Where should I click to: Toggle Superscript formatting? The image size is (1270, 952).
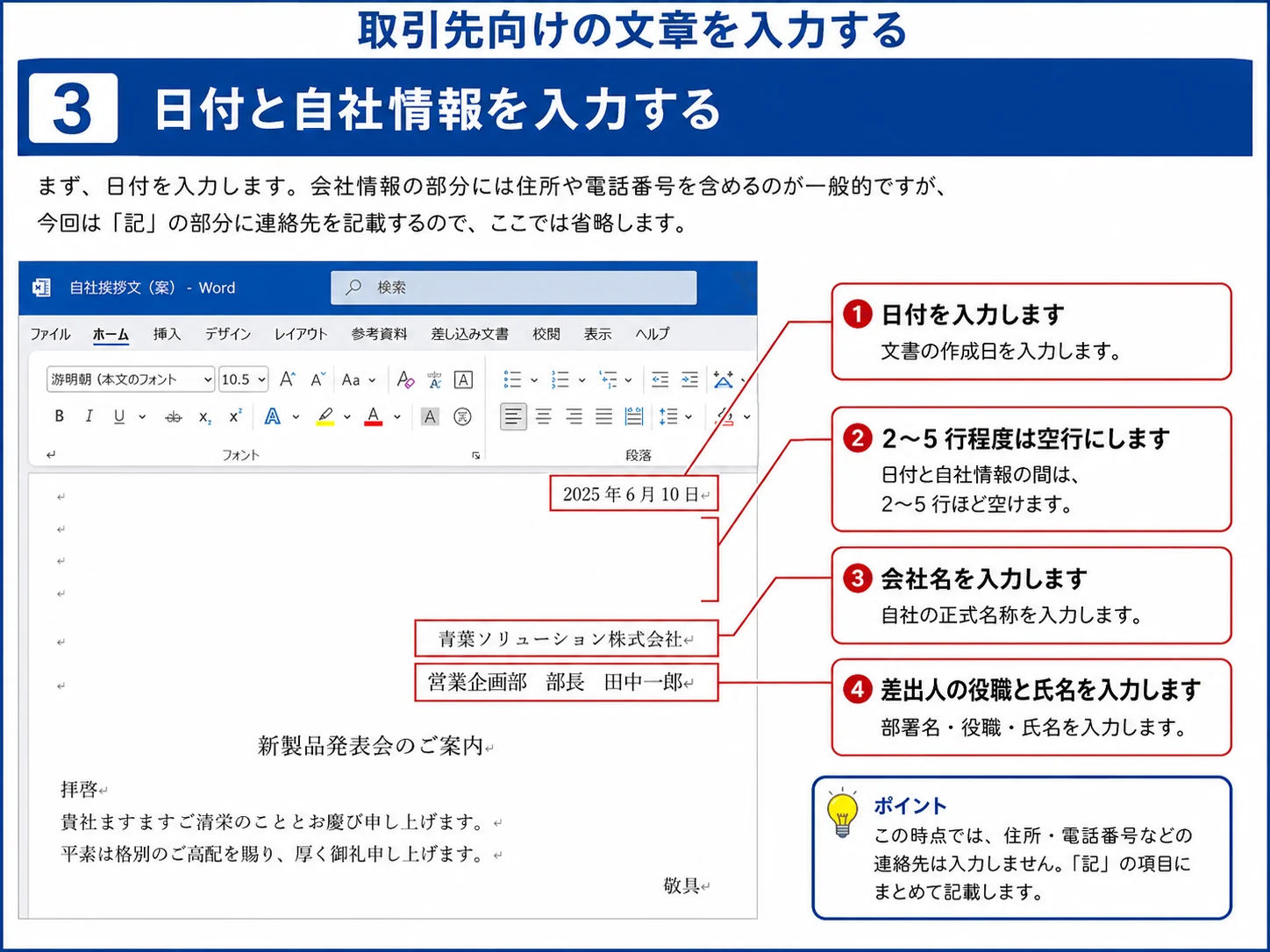coord(235,416)
